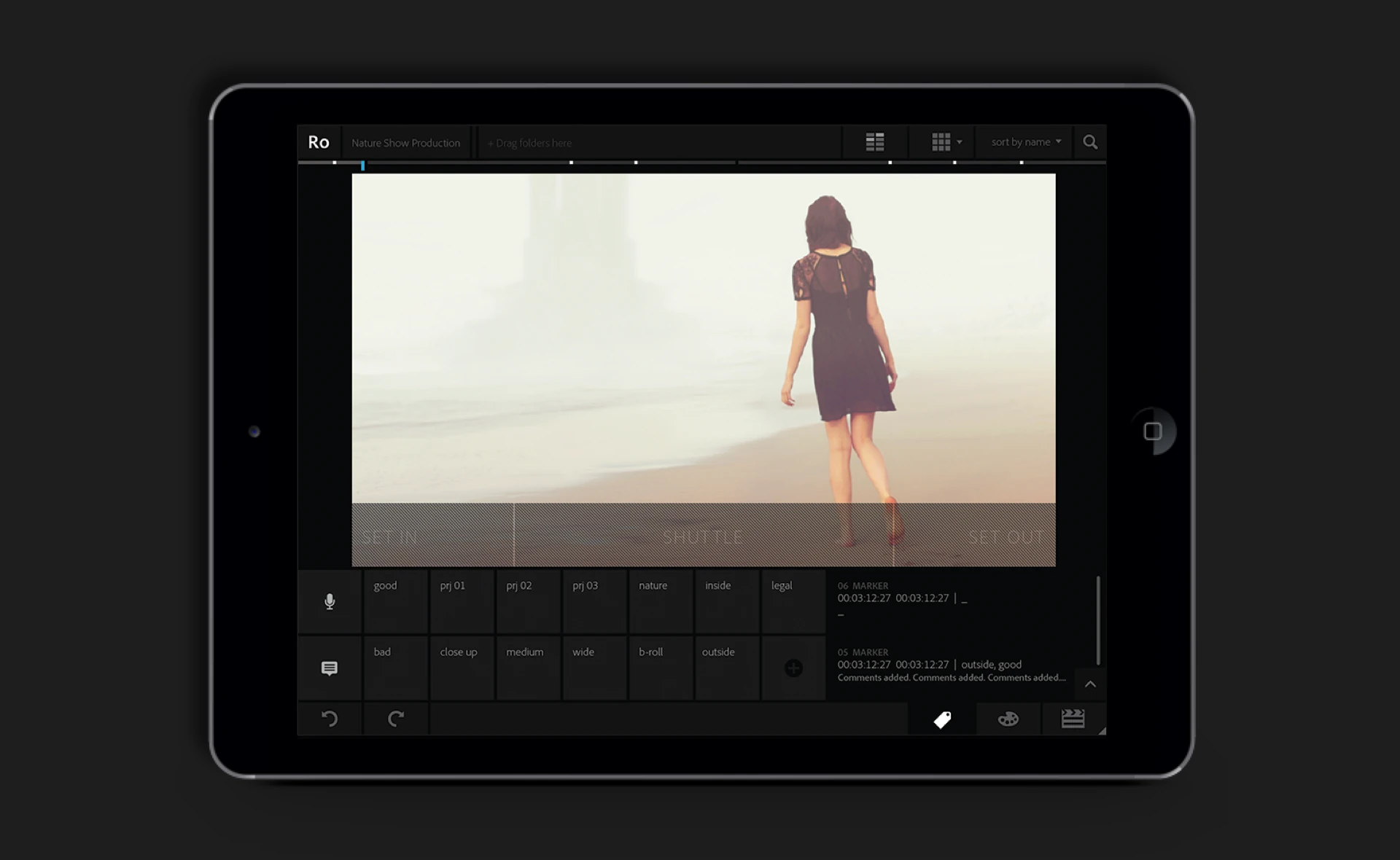This screenshot has width=1400, height=860.
Task: Open search with magnifier icon
Action: point(1090,142)
